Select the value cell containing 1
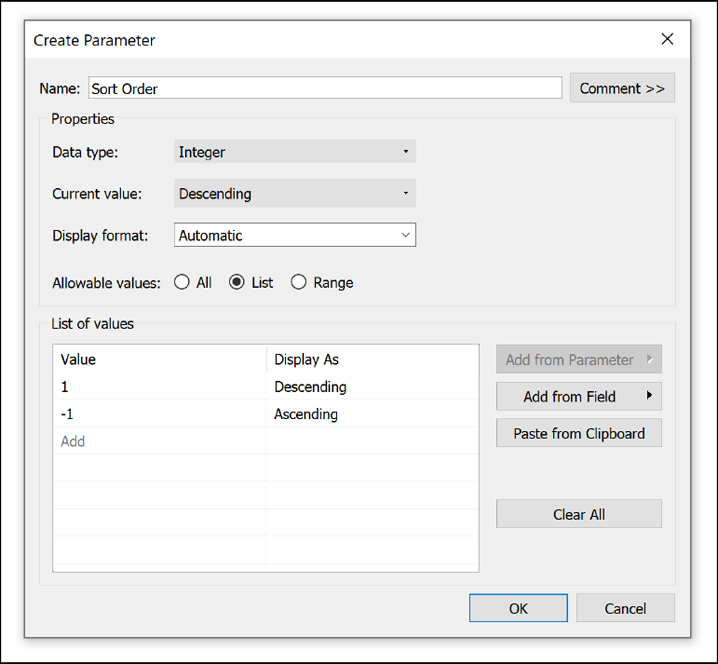718x664 pixels. coord(159,386)
